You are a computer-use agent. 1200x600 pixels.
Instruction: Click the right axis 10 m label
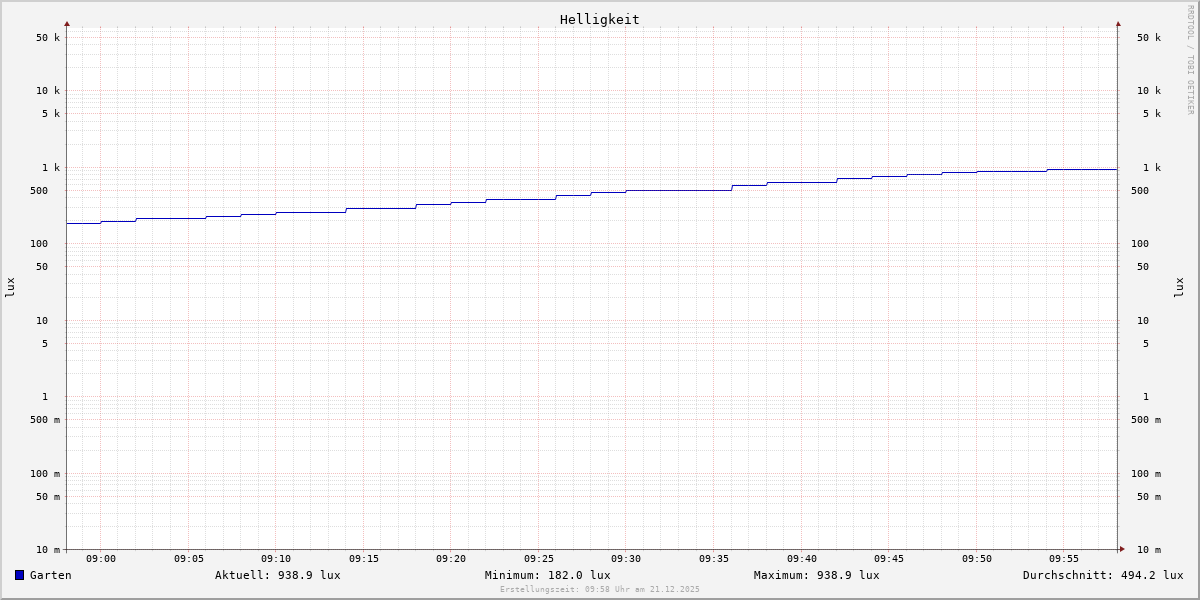[x=1149, y=550]
